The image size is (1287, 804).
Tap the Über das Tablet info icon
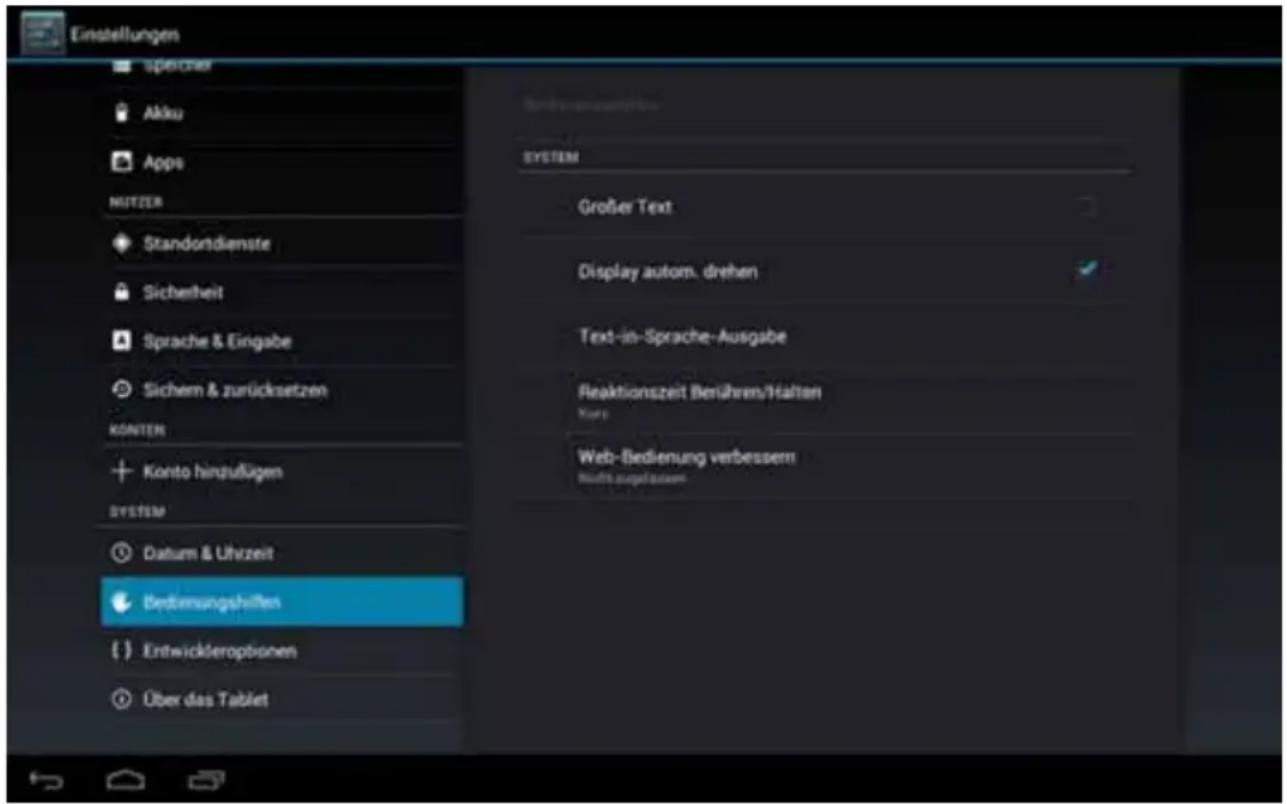(122, 700)
